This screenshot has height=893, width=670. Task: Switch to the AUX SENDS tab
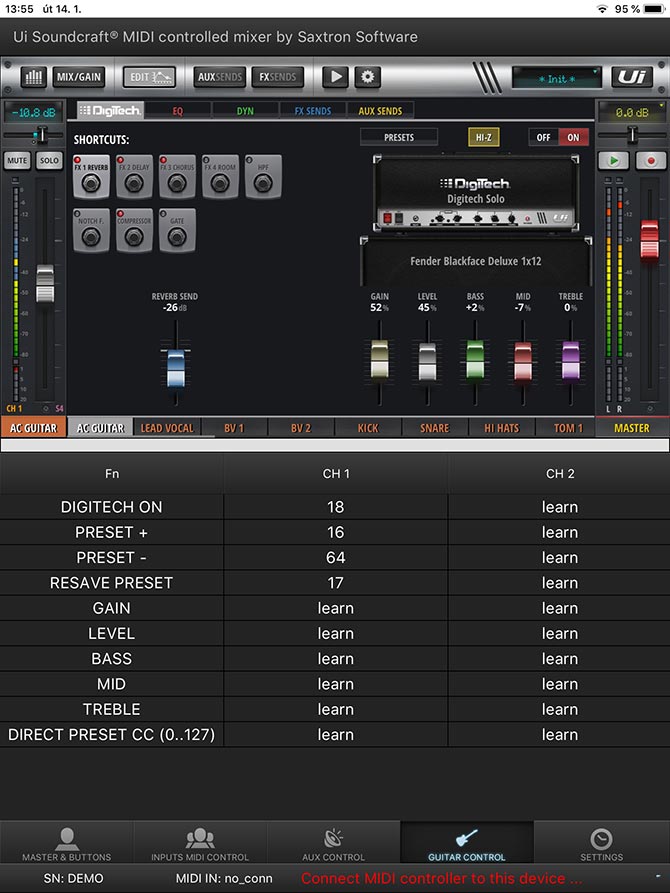click(x=380, y=110)
